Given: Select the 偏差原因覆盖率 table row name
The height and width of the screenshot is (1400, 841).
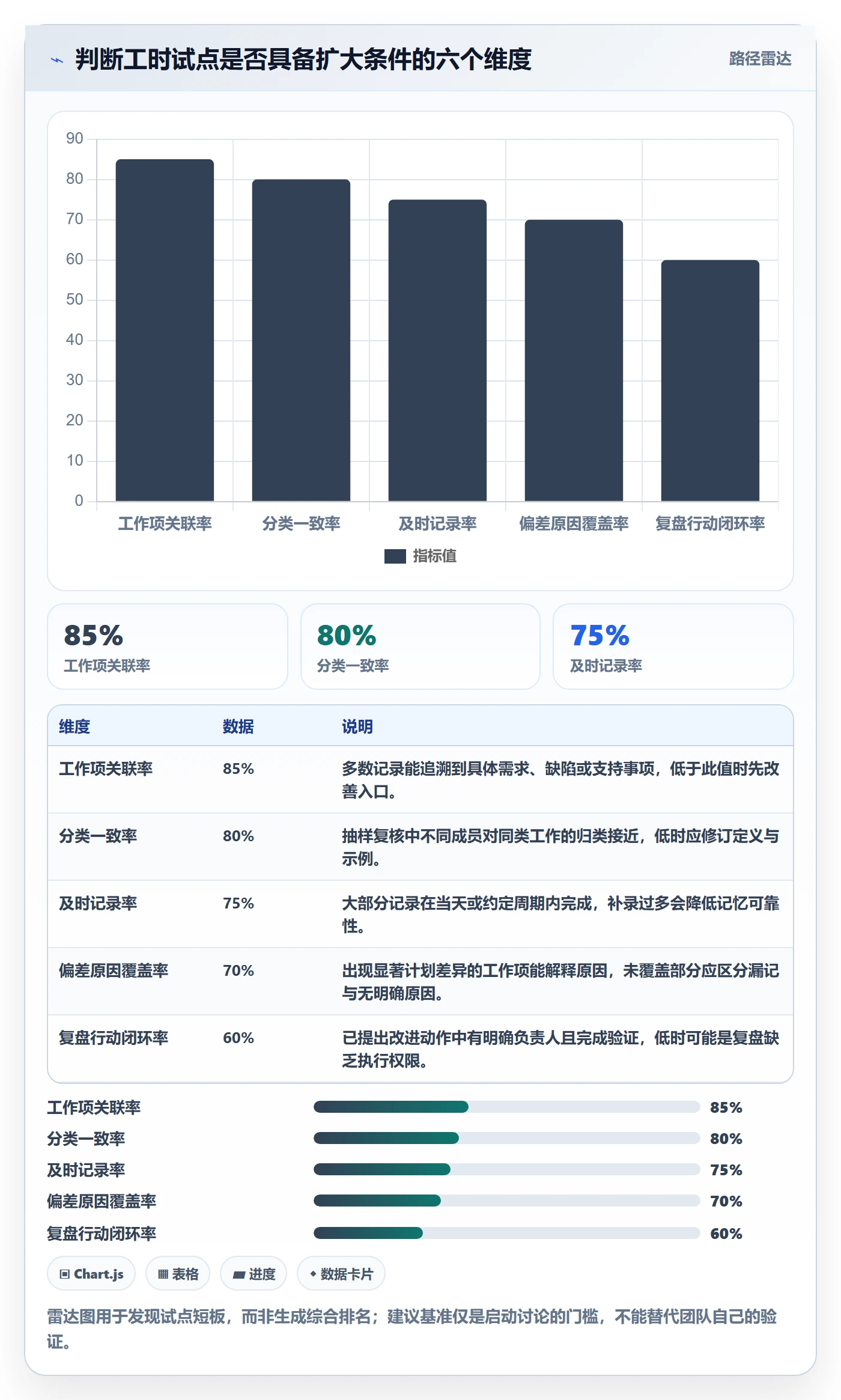Looking at the screenshot, I should coord(114,970).
